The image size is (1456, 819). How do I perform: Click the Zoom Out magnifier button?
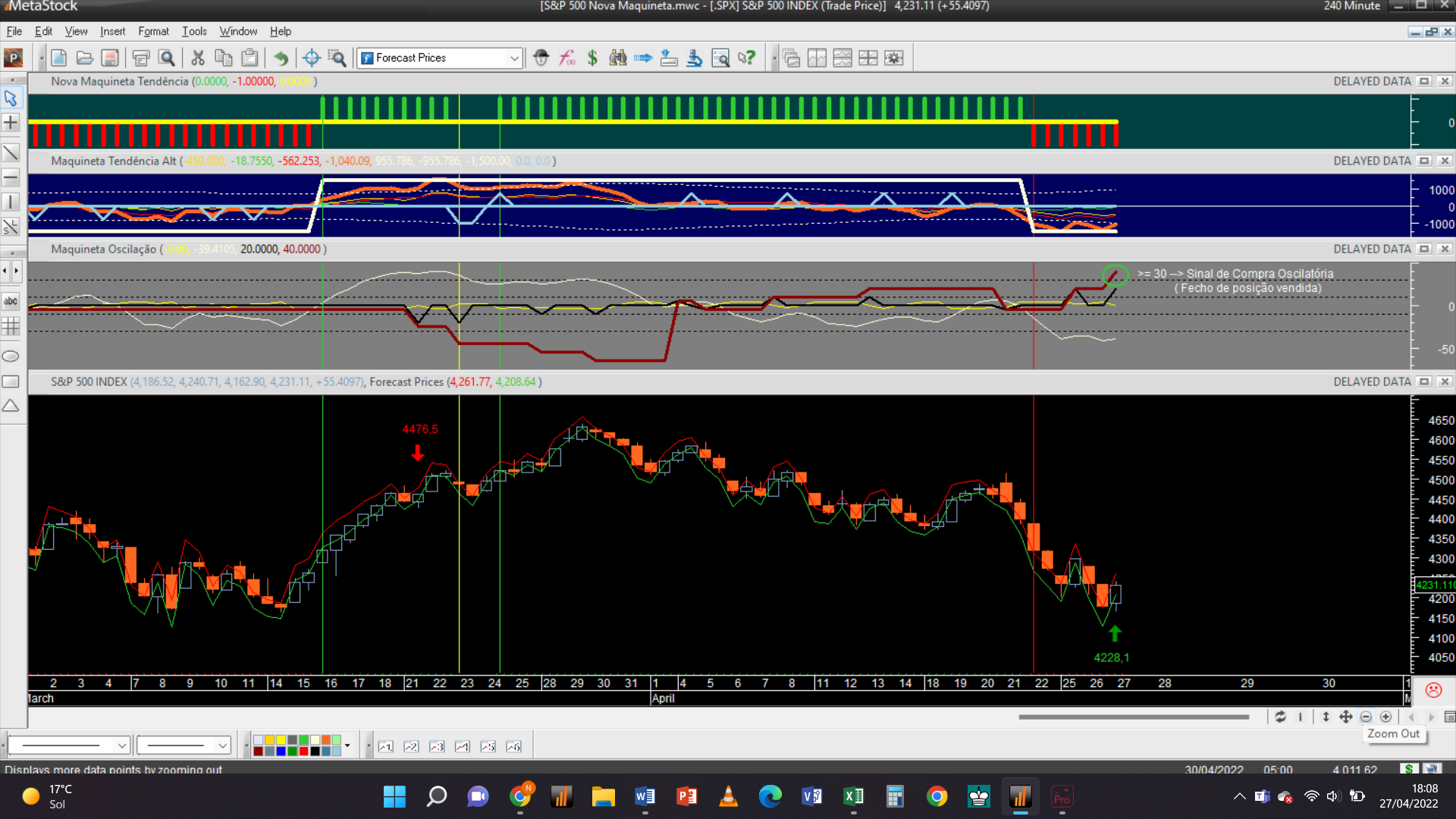[x=1366, y=717]
